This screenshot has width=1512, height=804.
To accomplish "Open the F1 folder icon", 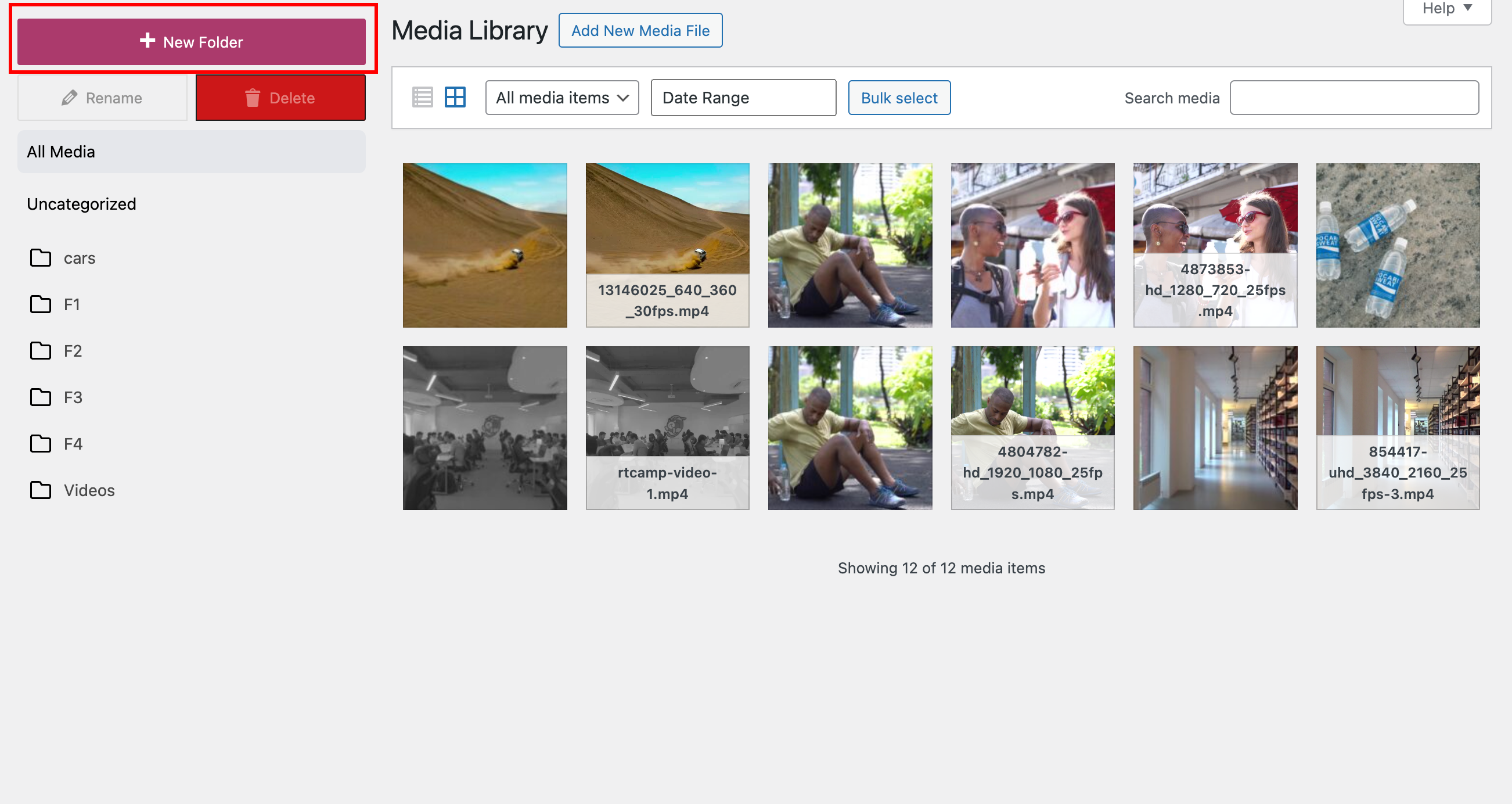I will click(x=41, y=304).
